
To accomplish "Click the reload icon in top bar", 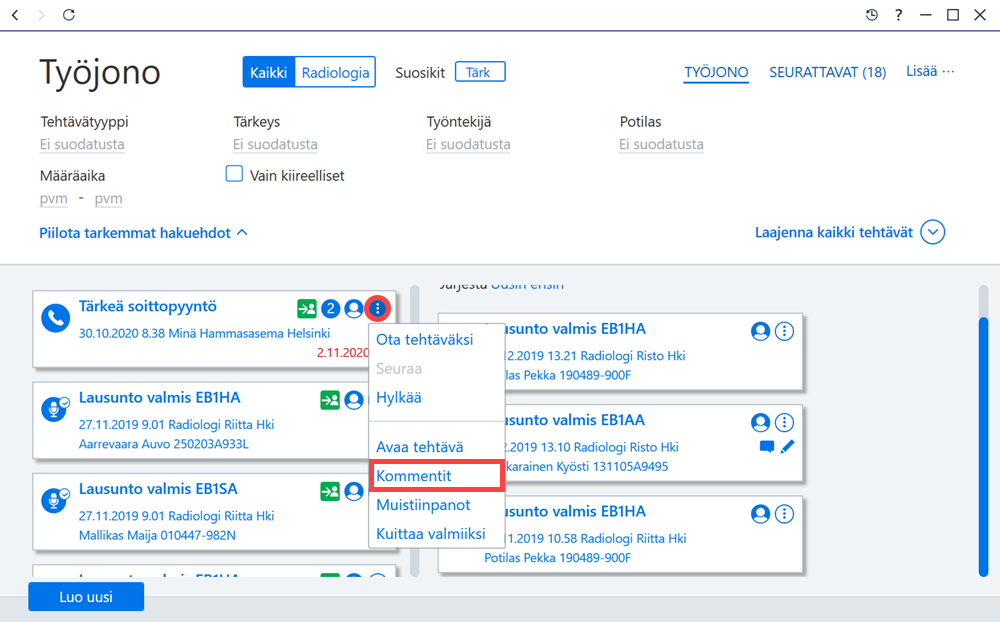I will coord(69,15).
